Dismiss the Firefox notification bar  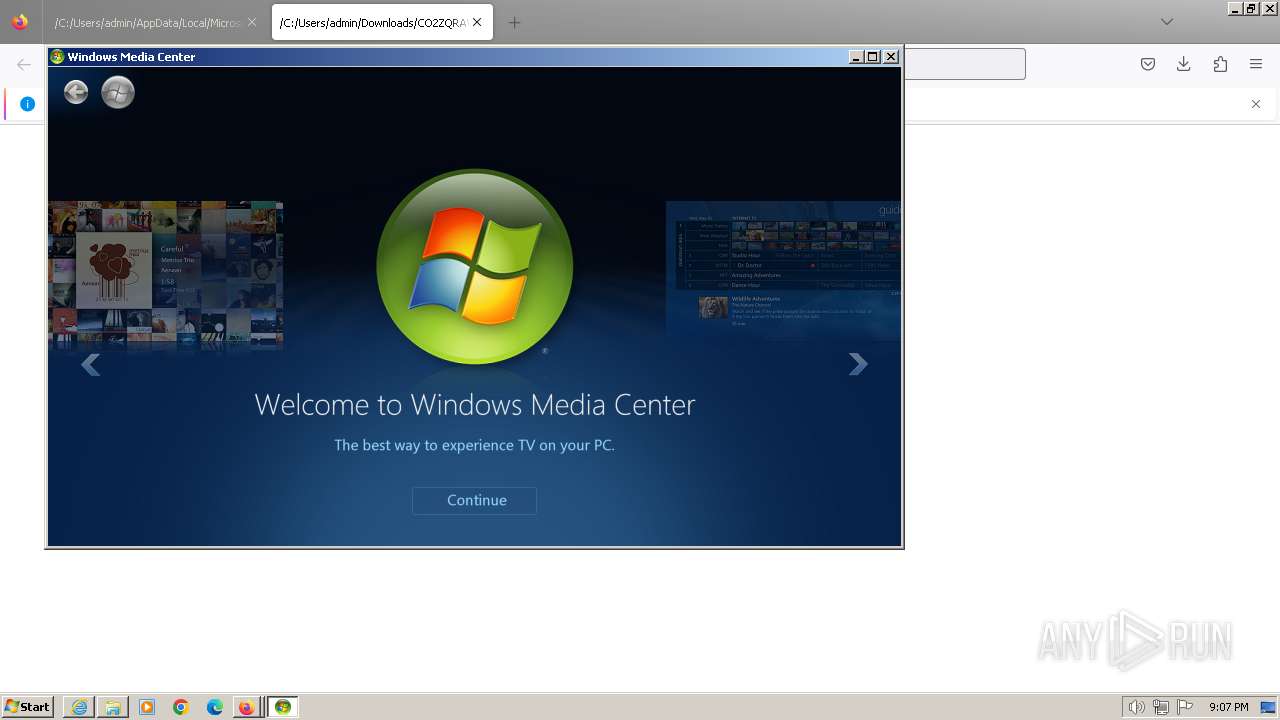1256,104
